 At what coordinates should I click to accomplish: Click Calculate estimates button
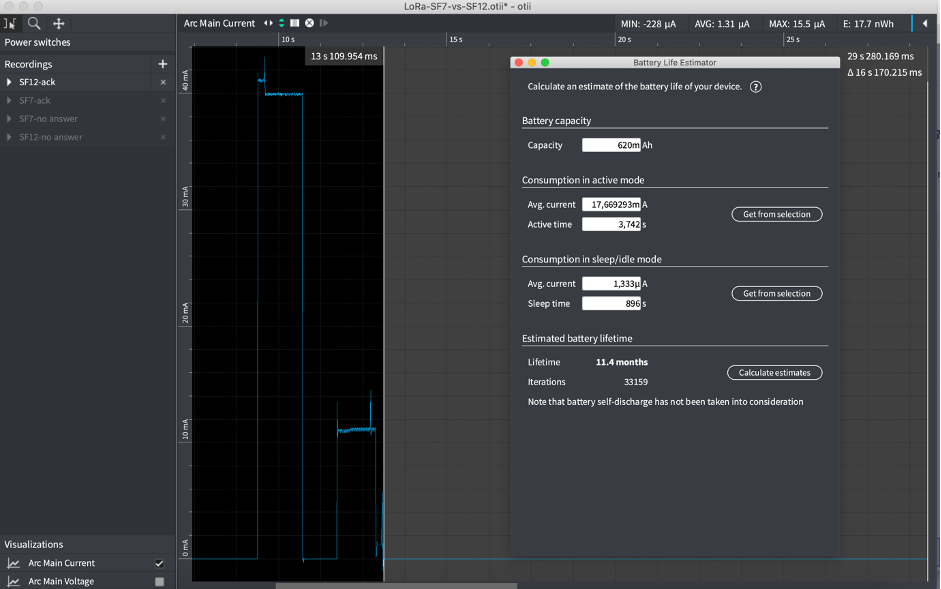774,373
